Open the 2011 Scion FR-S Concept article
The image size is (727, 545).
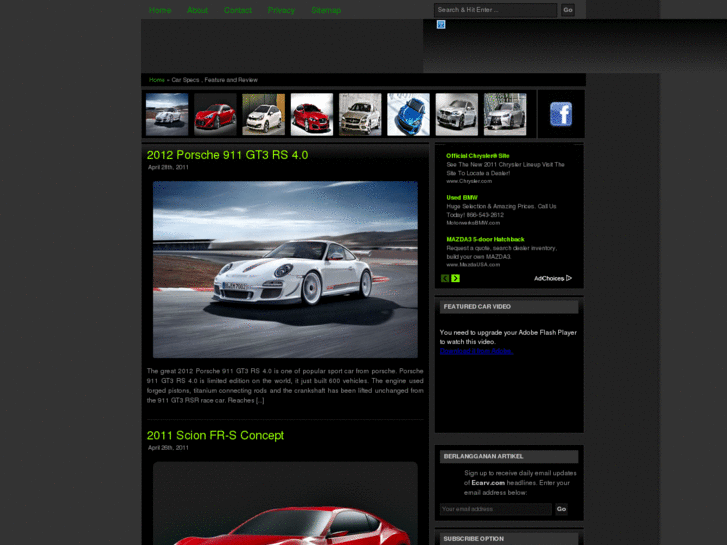coord(215,436)
